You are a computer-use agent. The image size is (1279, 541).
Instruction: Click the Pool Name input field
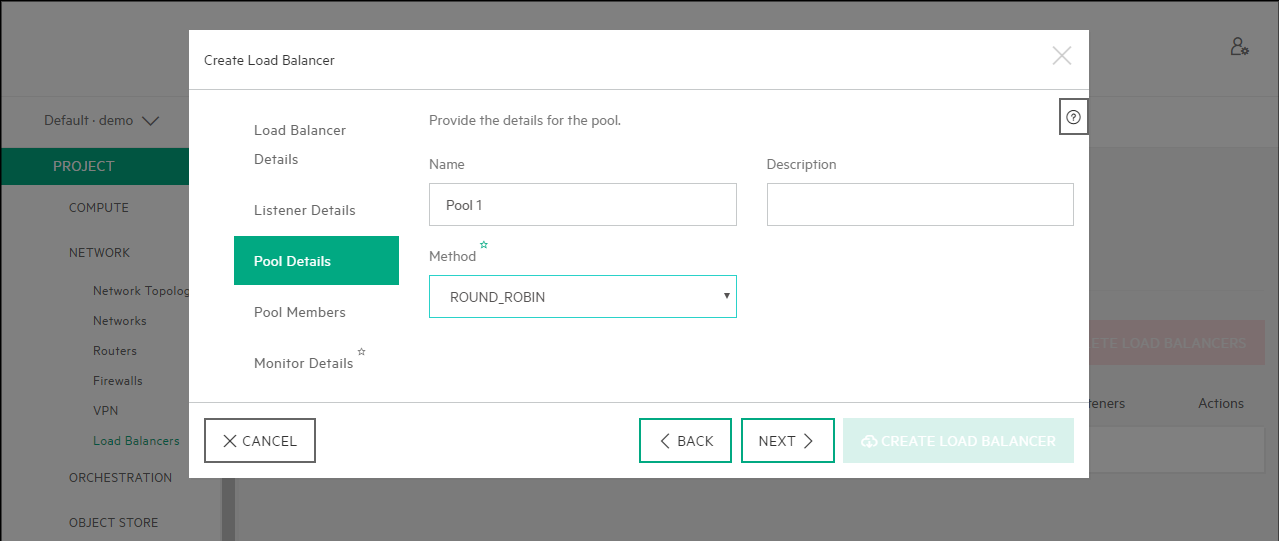coord(582,205)
